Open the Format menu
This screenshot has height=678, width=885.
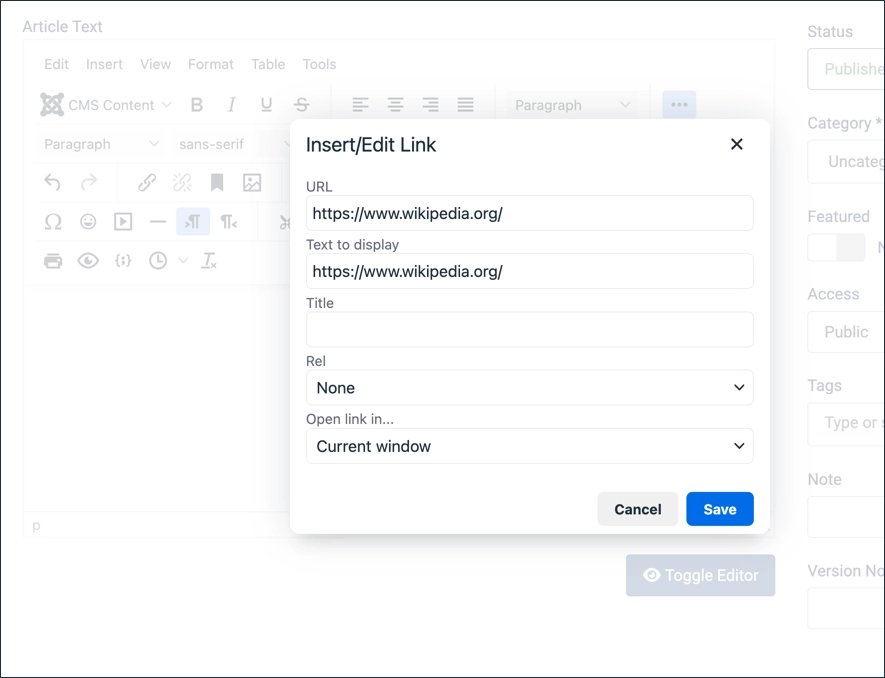click(210, 63)
